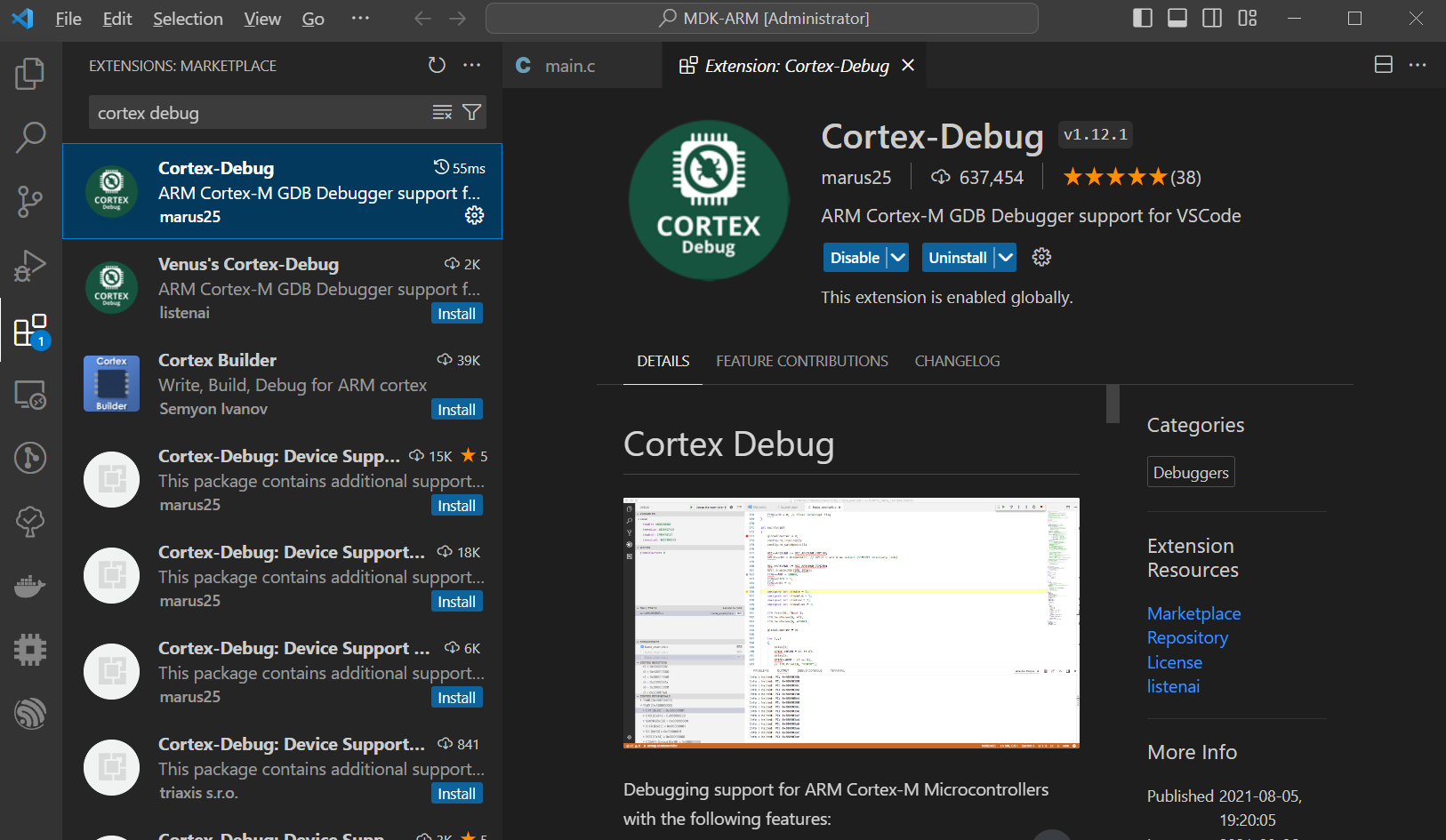Click the five-star rating (38)
Image resolution: width=1446 pixels, height=840 pixels.
(x=1132, y=178)
